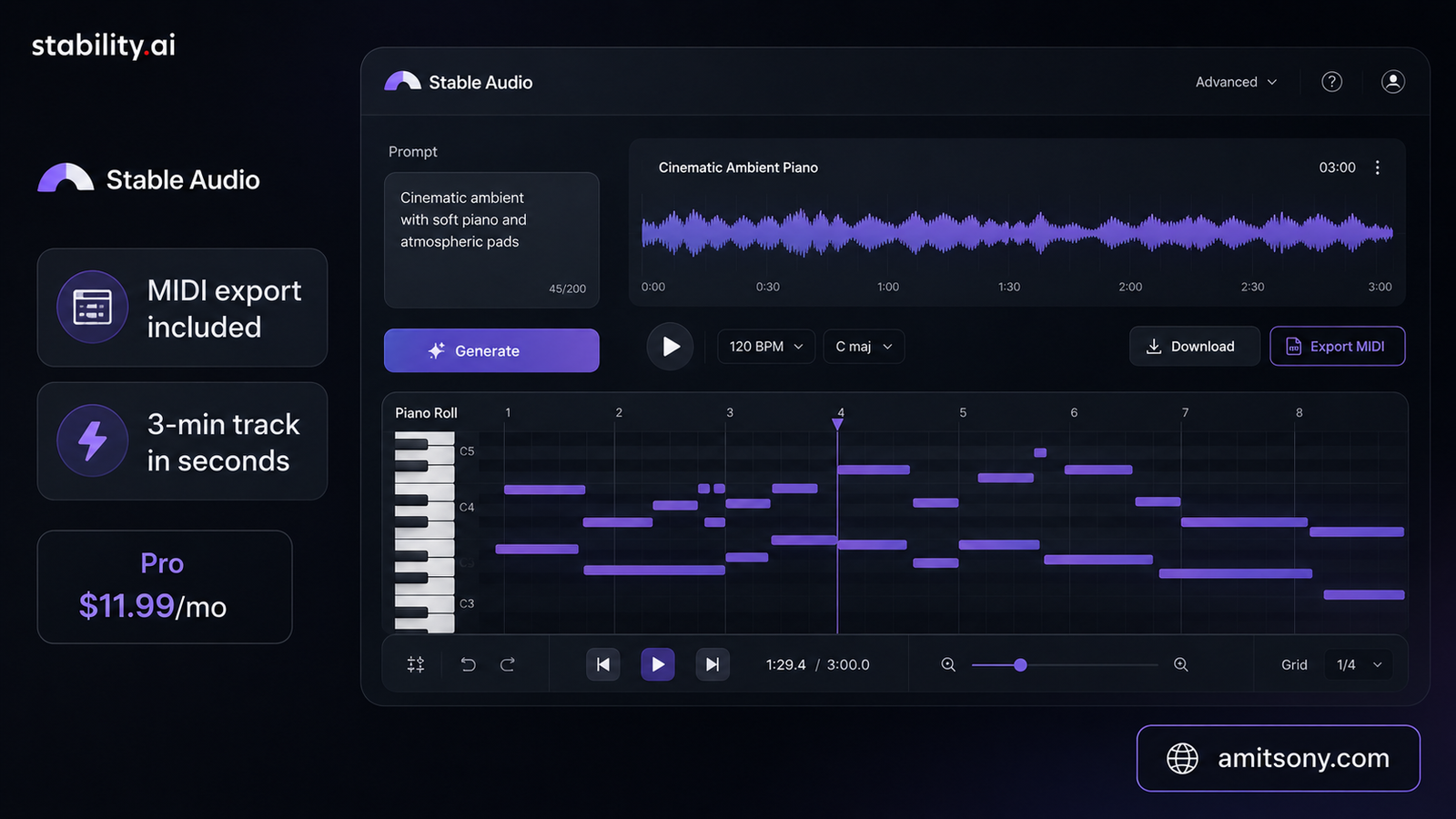Viewport: 1456px width, 819px height.
Task: Click the Pro $11.99/mo pricing card
Action: coord(165,587)
